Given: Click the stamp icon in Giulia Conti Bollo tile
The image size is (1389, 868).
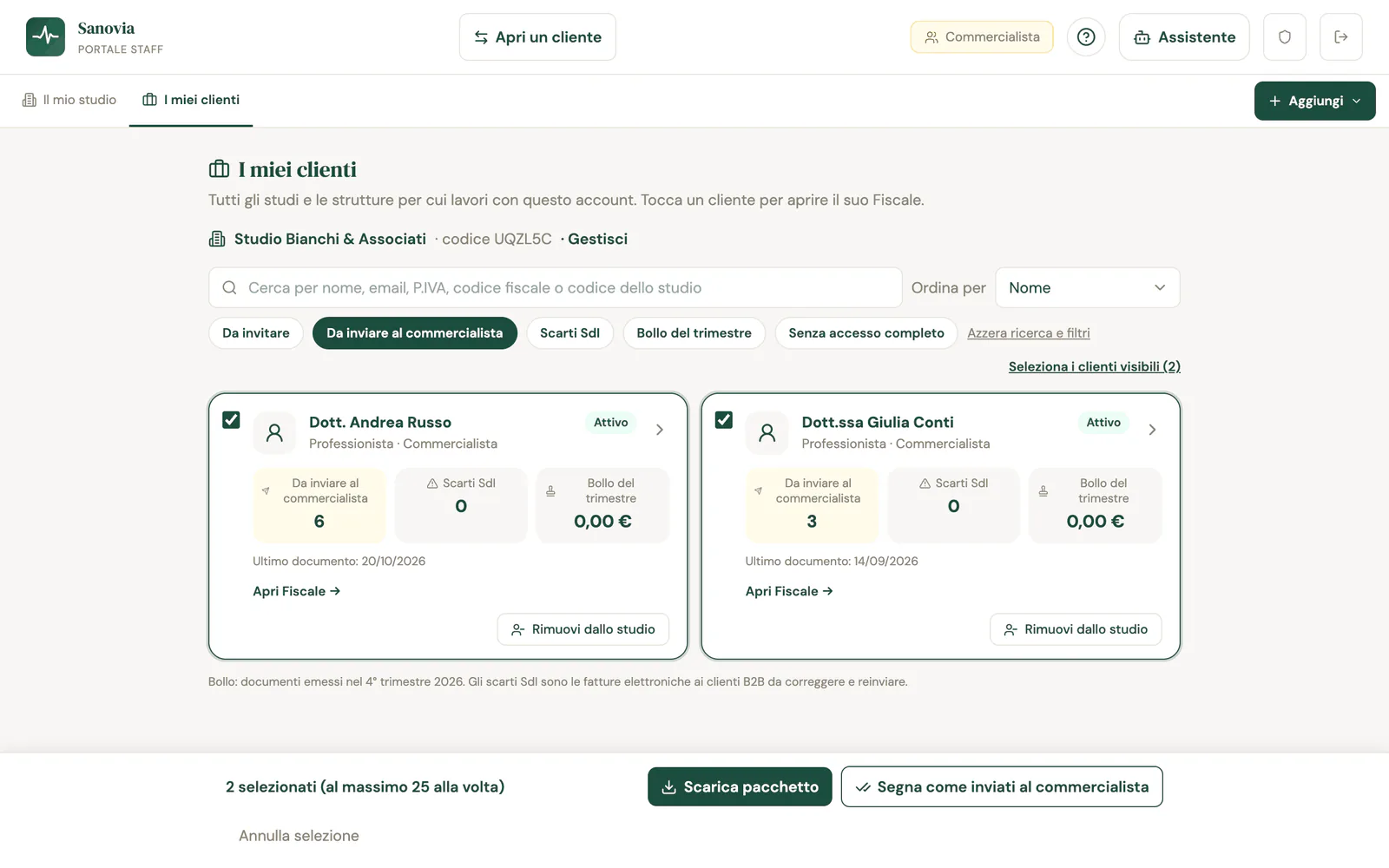Looking at the screenshot, I should pos(1043,491).
